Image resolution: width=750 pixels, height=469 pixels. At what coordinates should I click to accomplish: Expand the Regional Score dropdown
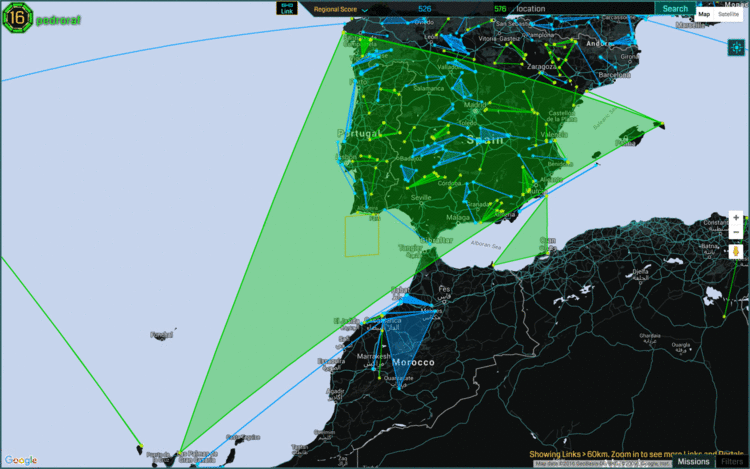tap(338, 9)
